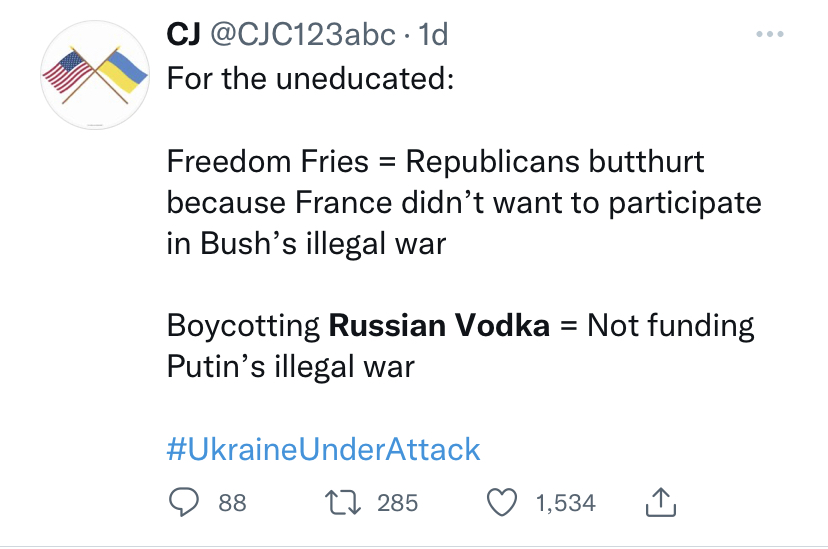Image resolution: width=828 pixels, height=549 pixels.
Task: Click the "in Bush's illegal war" text line
Action: point(305,244)
